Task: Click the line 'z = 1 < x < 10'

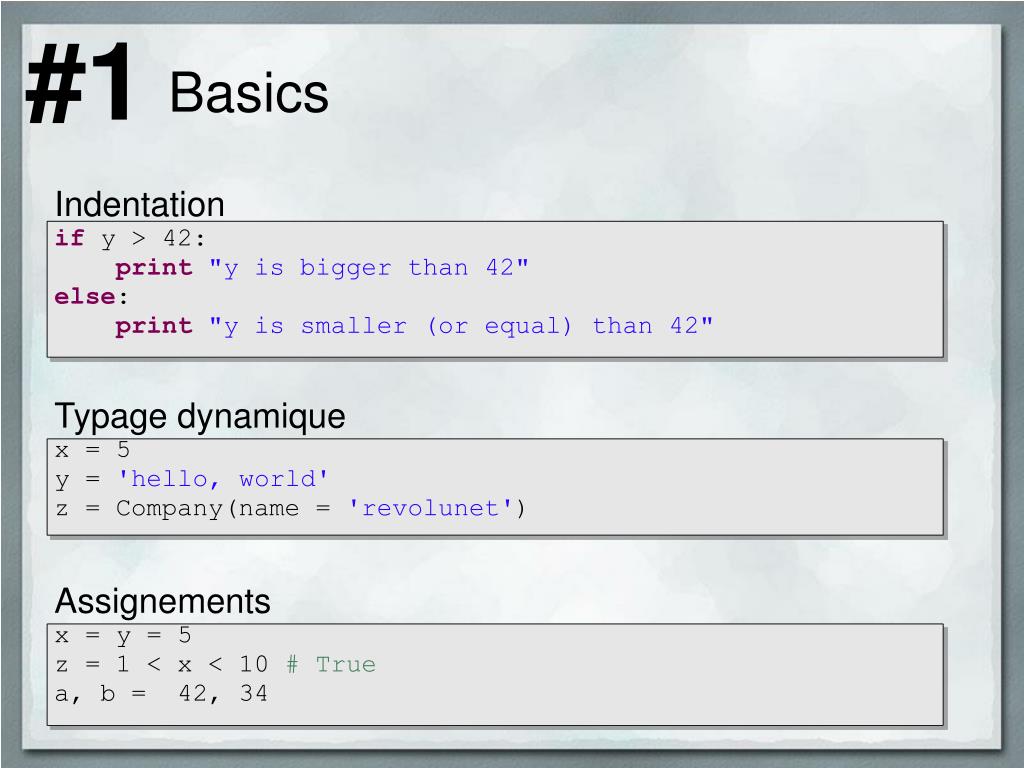Action: point(161,665)
